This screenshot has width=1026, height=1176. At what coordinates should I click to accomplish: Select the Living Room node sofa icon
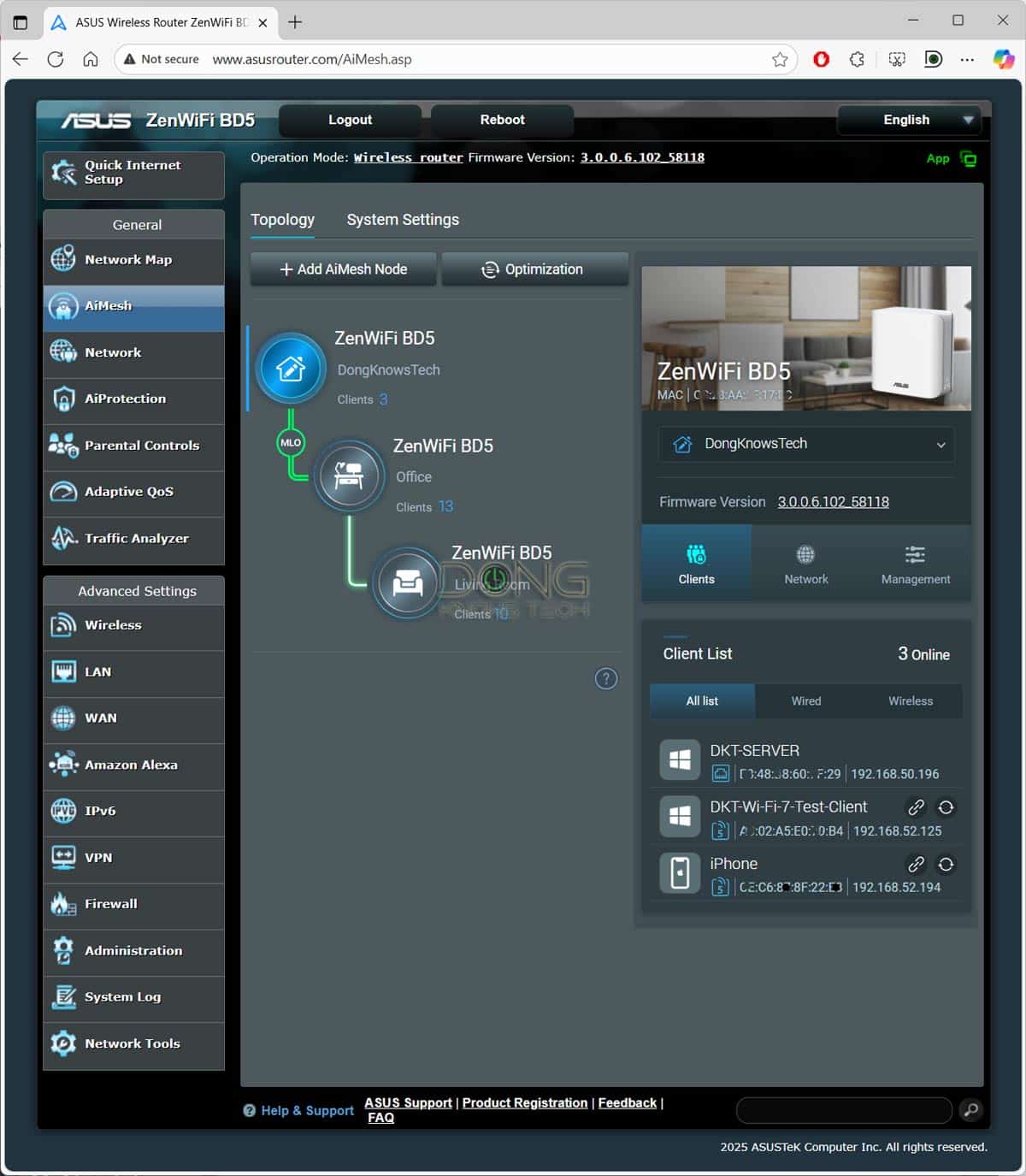click(407, 584)
